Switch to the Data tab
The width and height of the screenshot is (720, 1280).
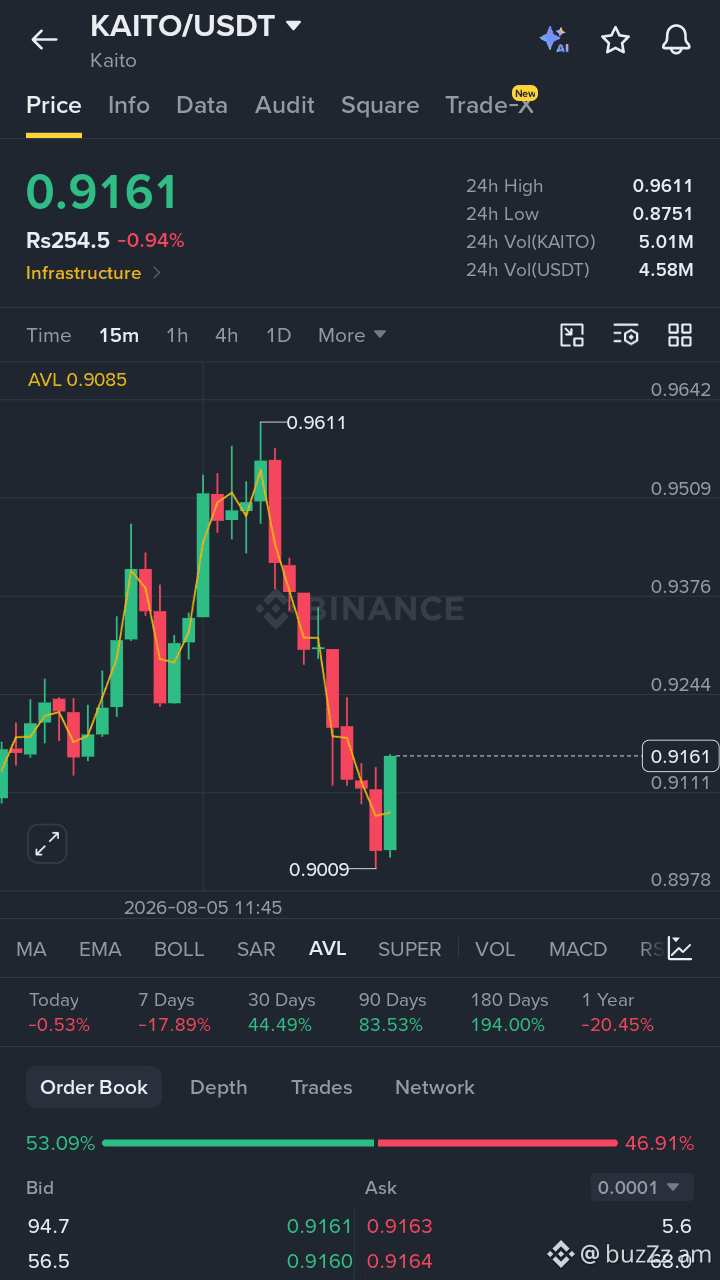tap(202, 105)
